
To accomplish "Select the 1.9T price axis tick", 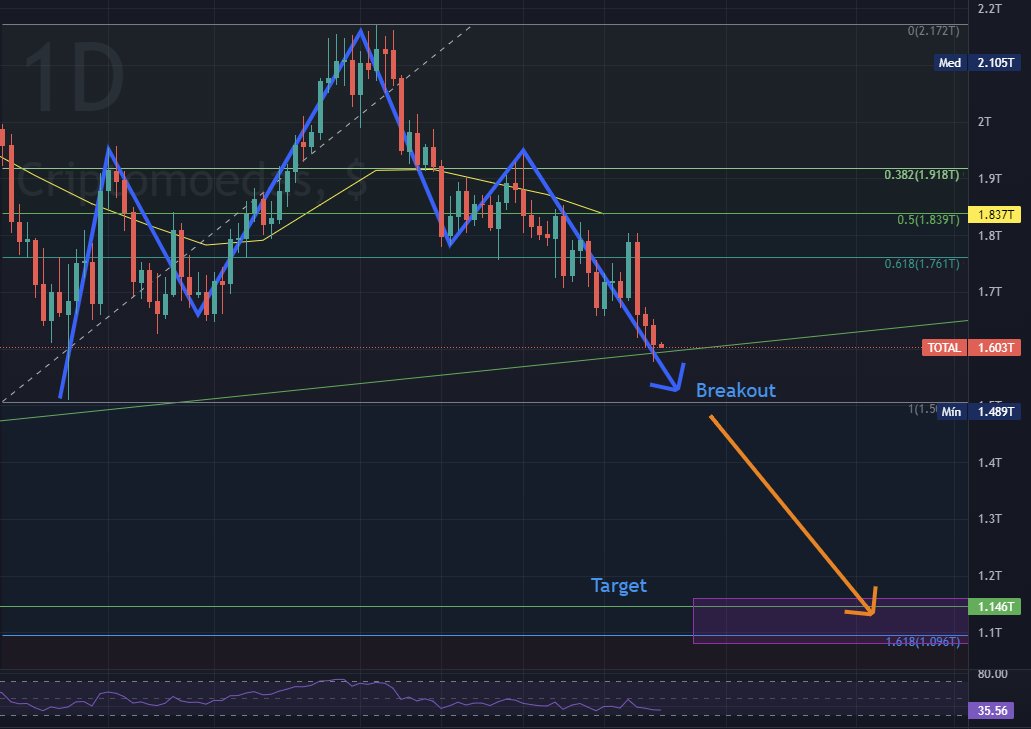I will click(990, 178).
